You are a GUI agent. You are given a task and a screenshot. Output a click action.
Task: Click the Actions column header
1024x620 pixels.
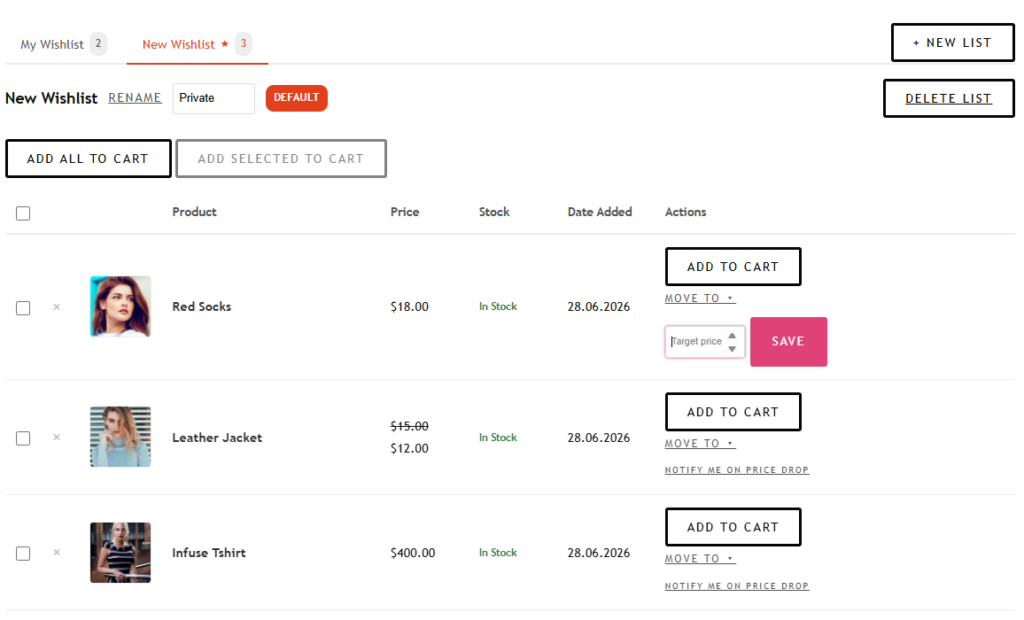click(x=686, y=212)
